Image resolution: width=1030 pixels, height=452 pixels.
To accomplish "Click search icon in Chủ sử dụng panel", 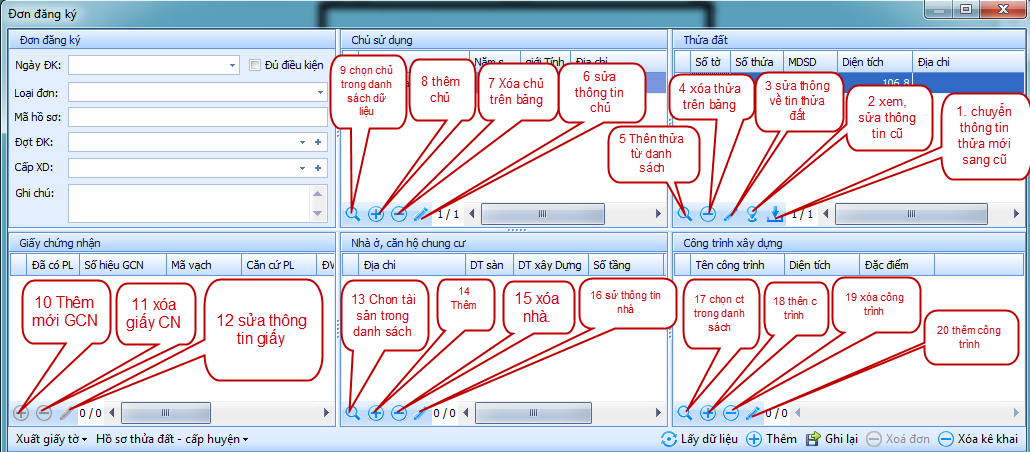I will [352, 213].
